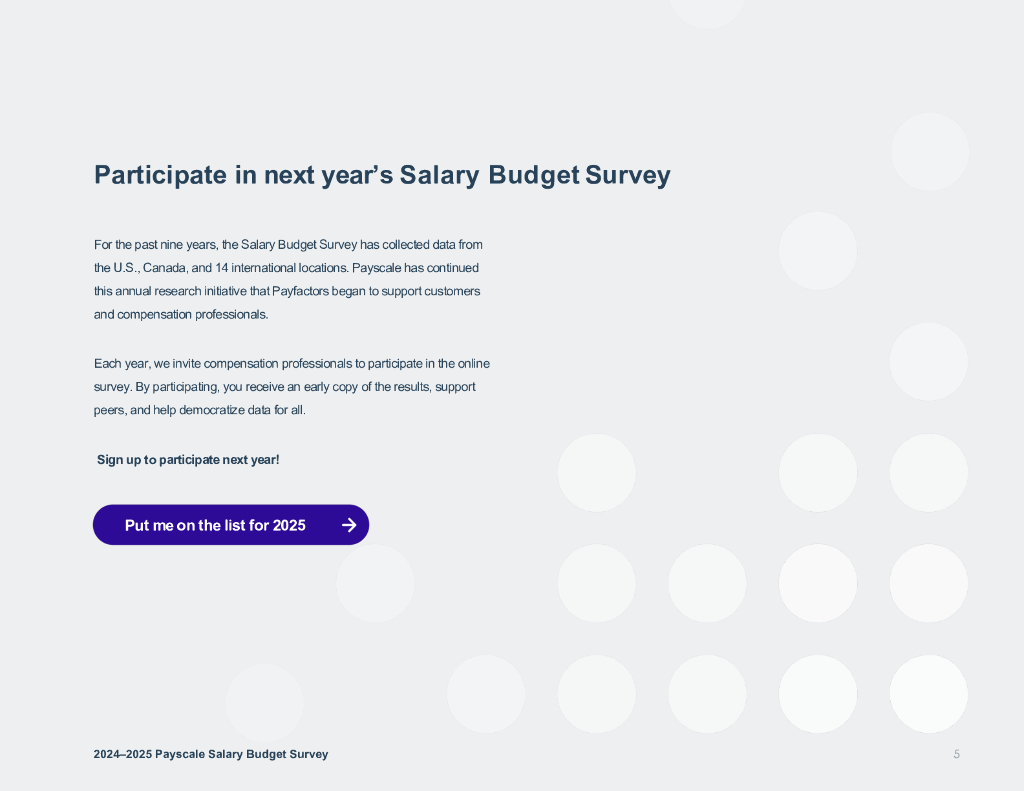Click the word "peers" in the second paragraph

pyautogui.click(x=110, y=410)
